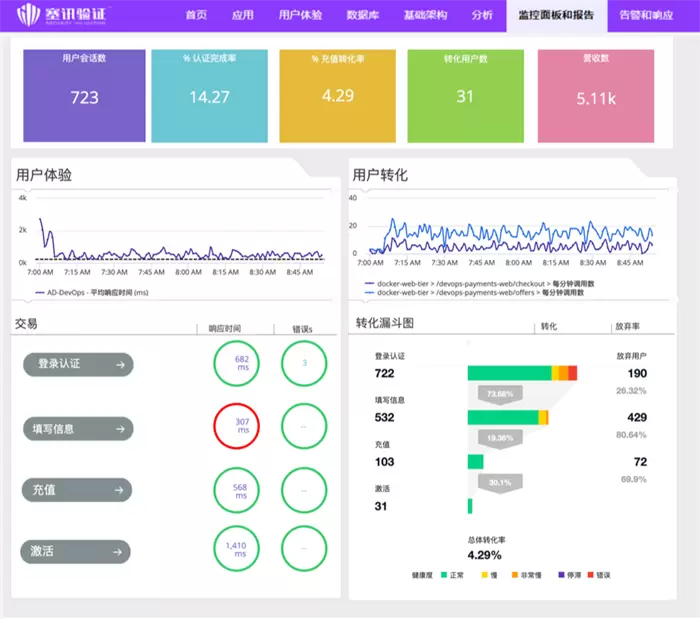
Task: Open the 首页 tab
Action: coord(197,16)
